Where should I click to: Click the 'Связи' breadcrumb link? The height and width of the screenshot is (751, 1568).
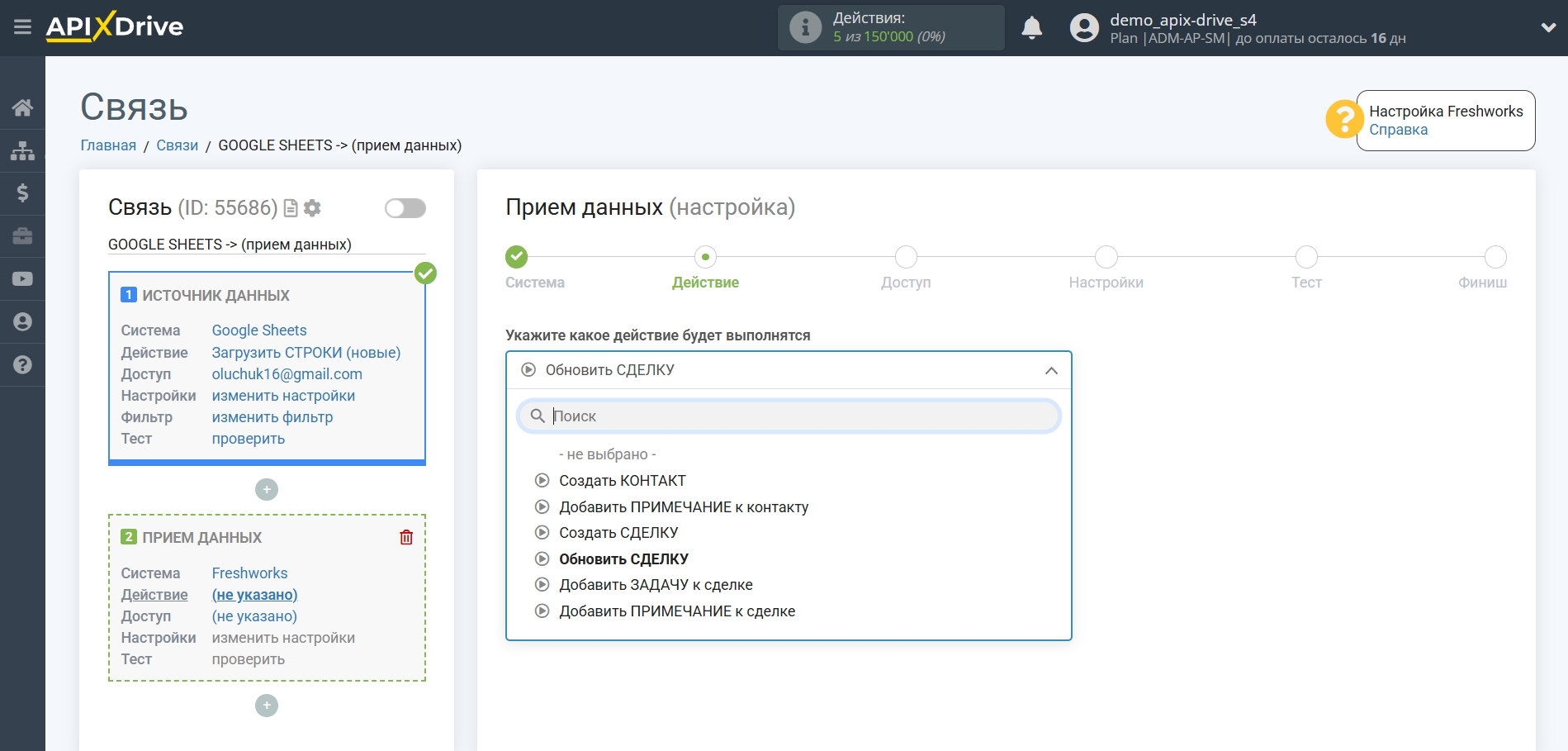[x=177, y=145]
